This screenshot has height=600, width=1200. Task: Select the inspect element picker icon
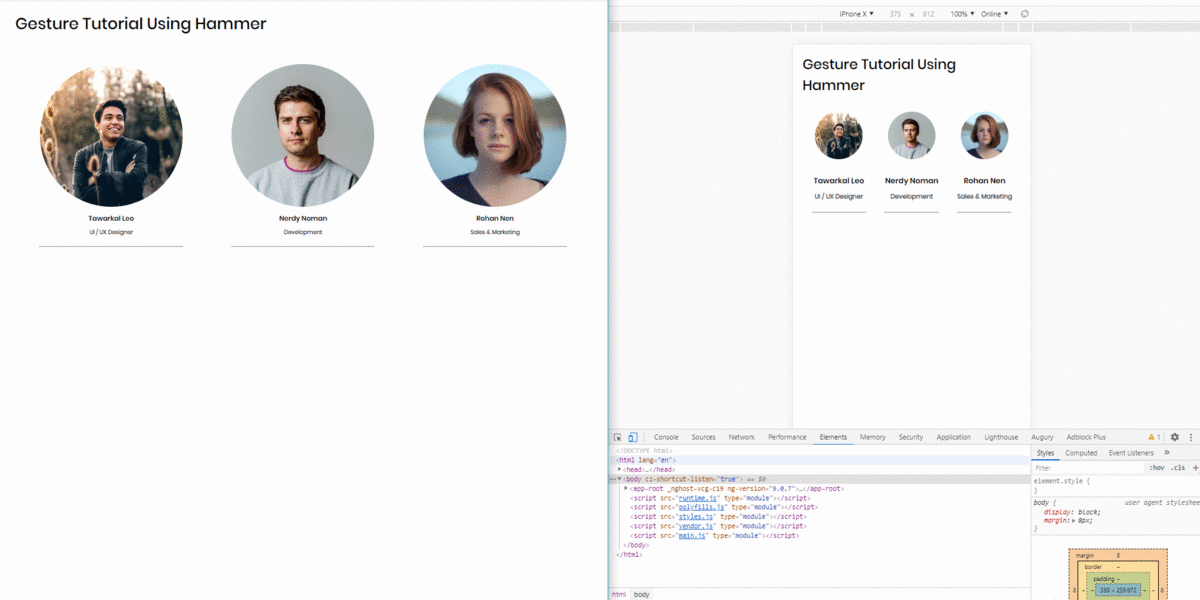617,437
